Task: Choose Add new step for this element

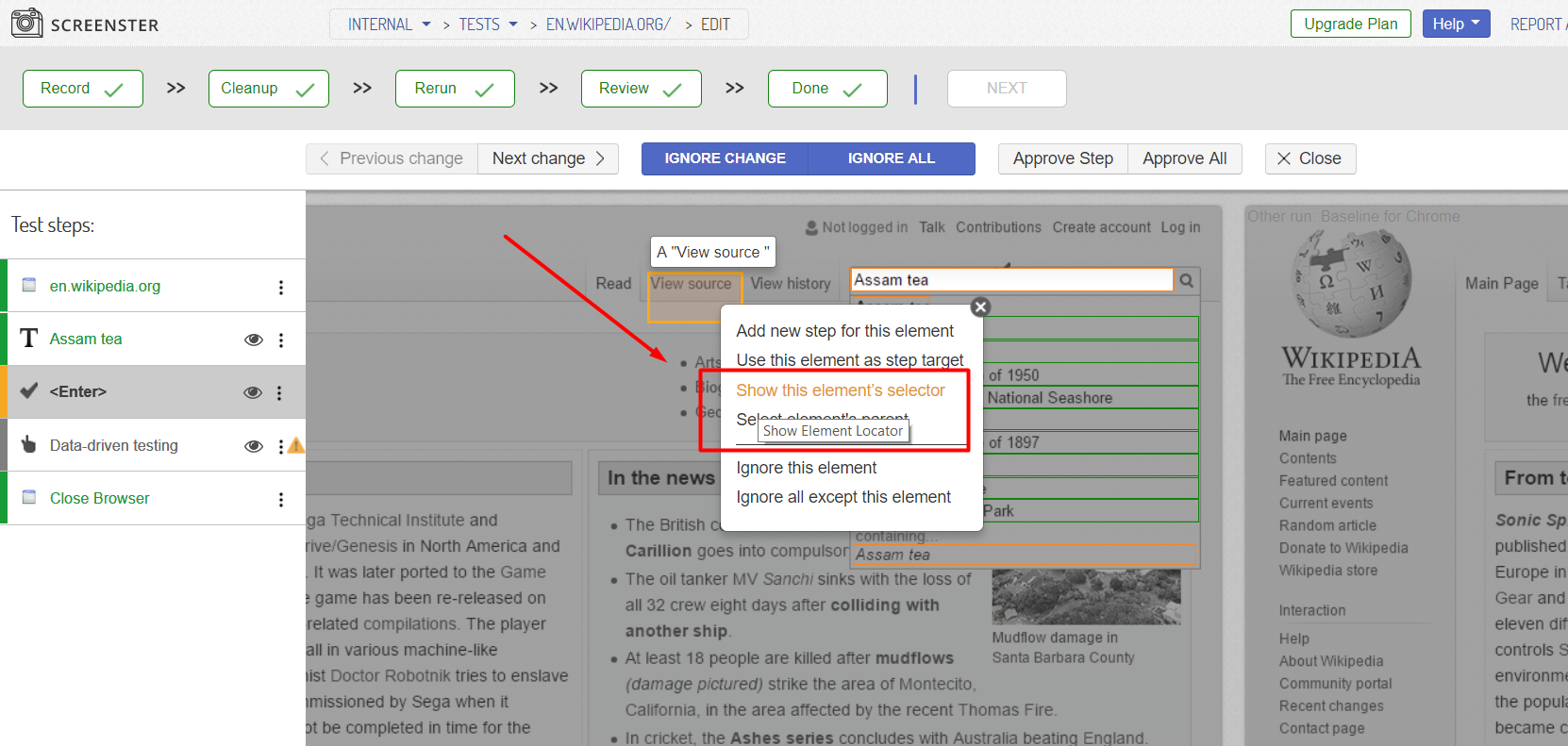Action: (x=844, y=331)
